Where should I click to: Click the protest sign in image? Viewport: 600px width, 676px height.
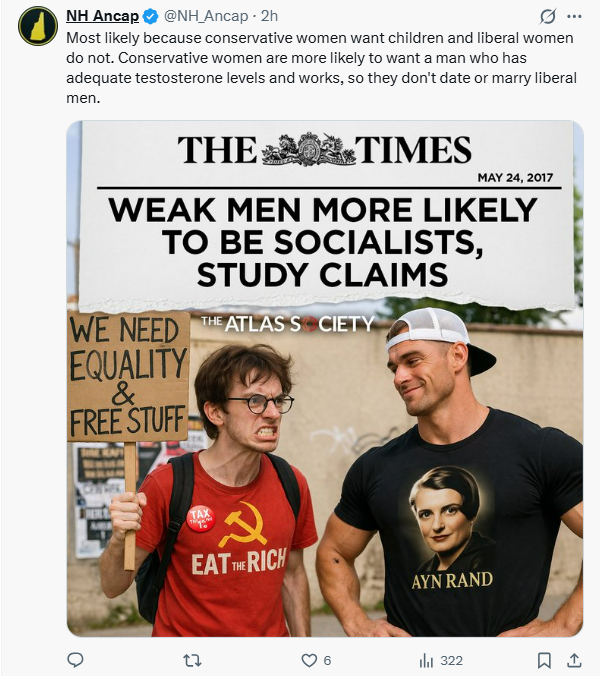coord(128,376)
